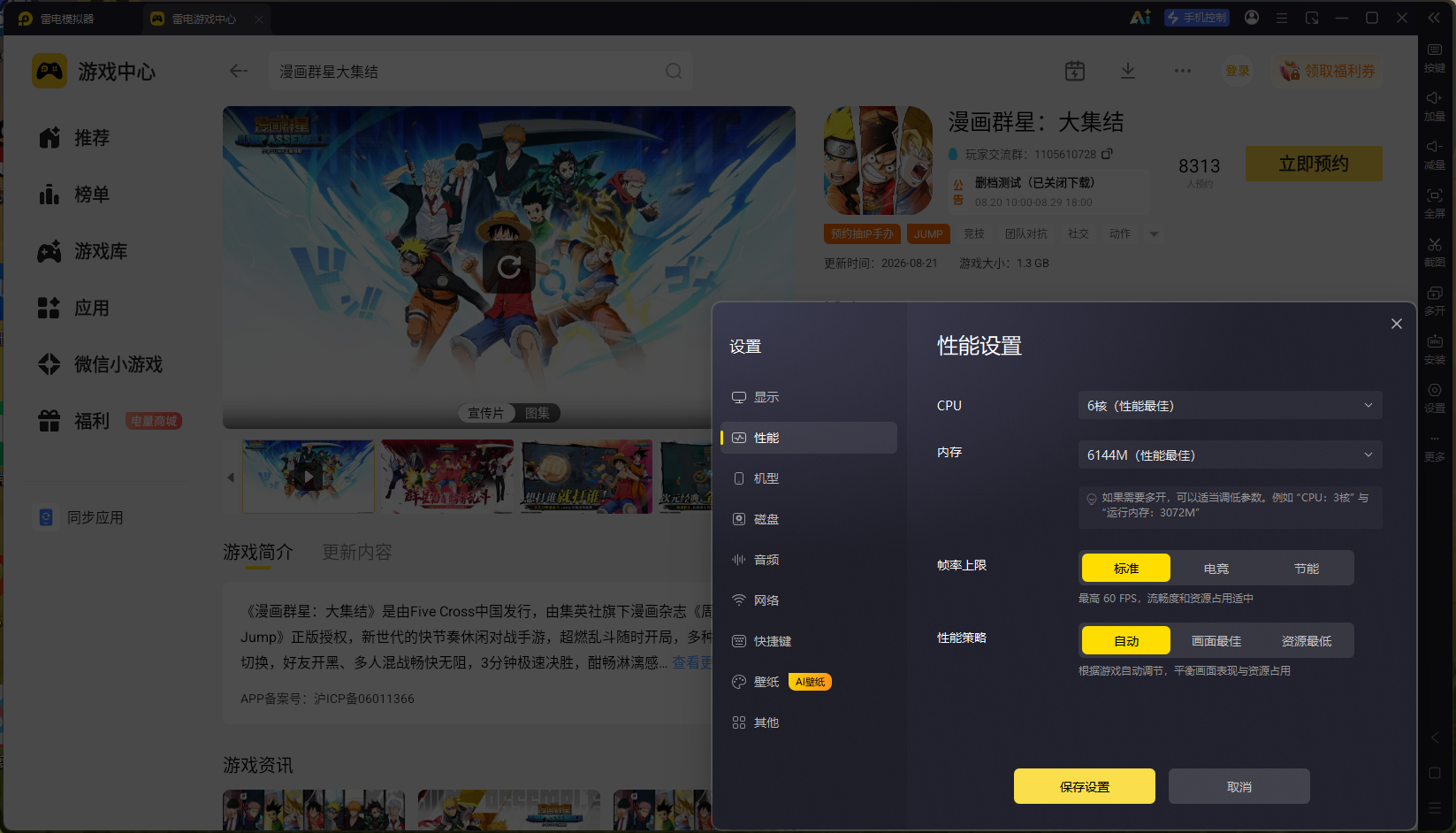Switch to 网络 settings tab
Viewport: 1456px width, 833px height.
point(809,600)
